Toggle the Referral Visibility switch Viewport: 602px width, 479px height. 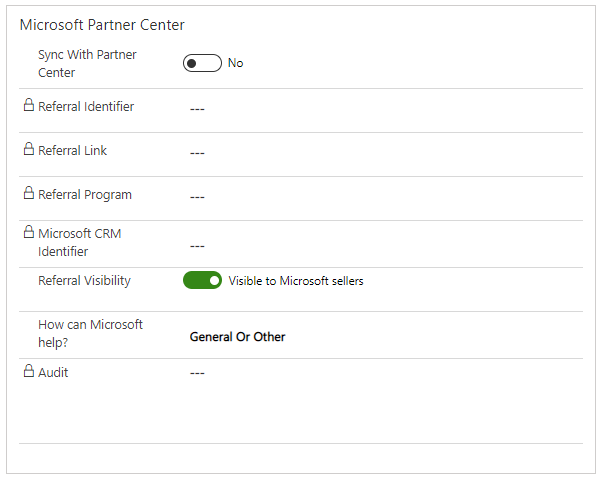(x=202, y=280)
